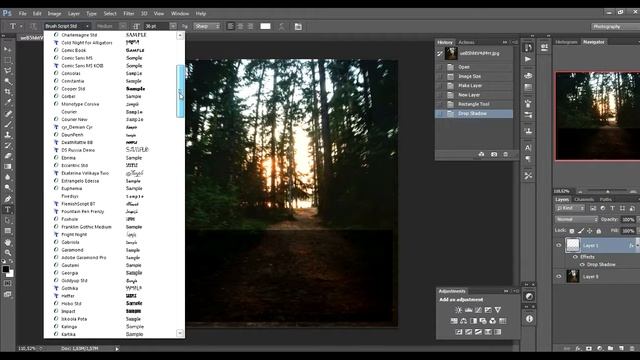Open layer filter Kind dropdown

click(570, 208)
